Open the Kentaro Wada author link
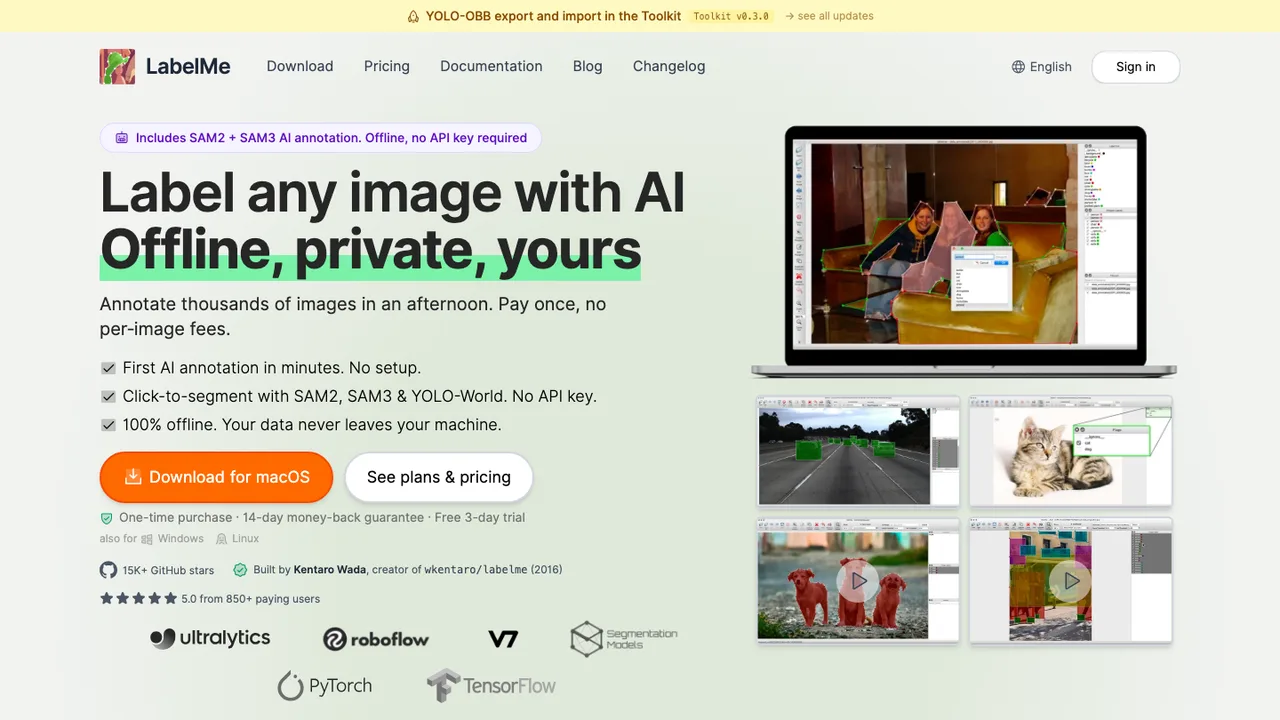The image size is (1280, 720). (x=330, y=570)
